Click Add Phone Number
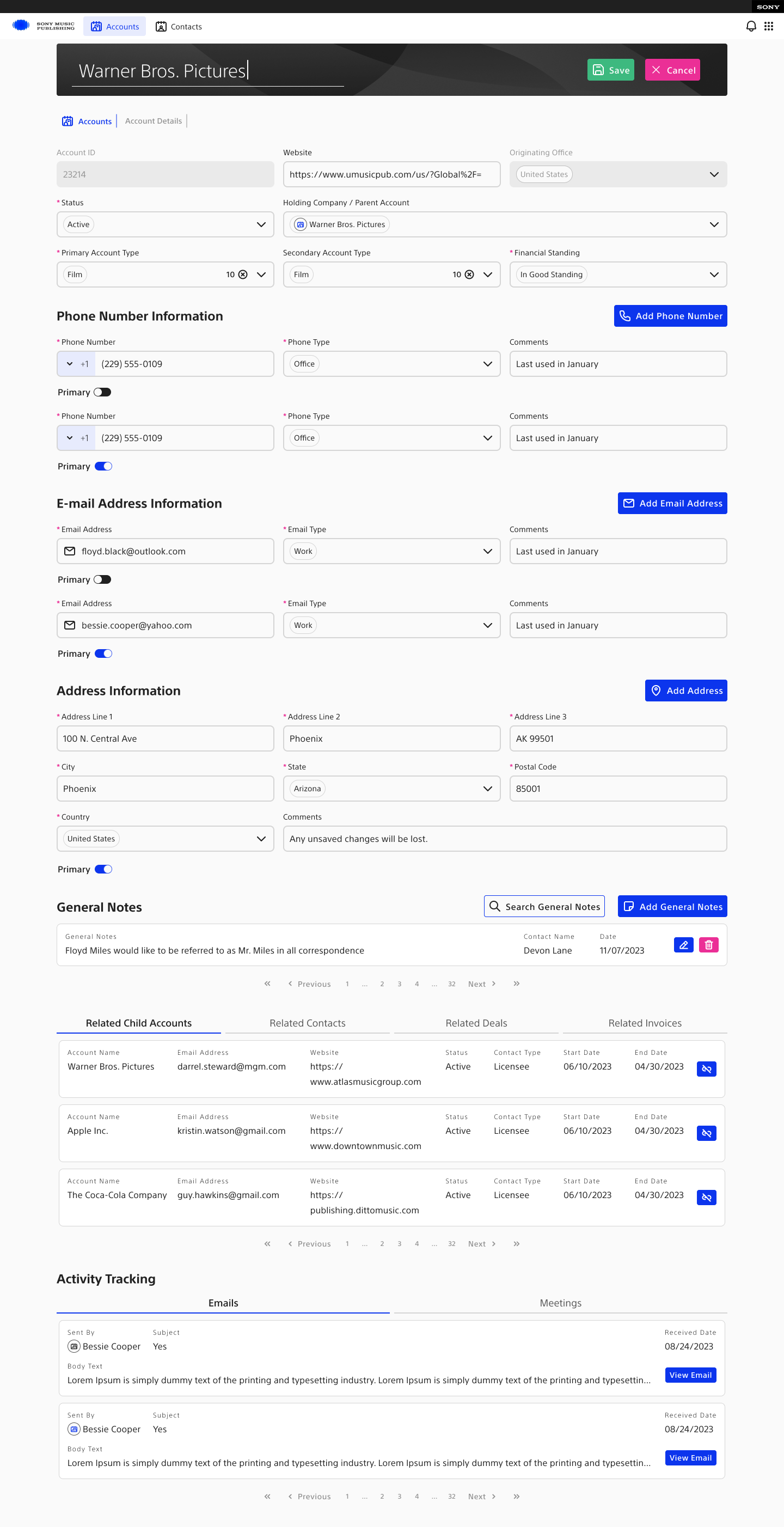This screenshot has height=1527, width=784. click(670, 316)
